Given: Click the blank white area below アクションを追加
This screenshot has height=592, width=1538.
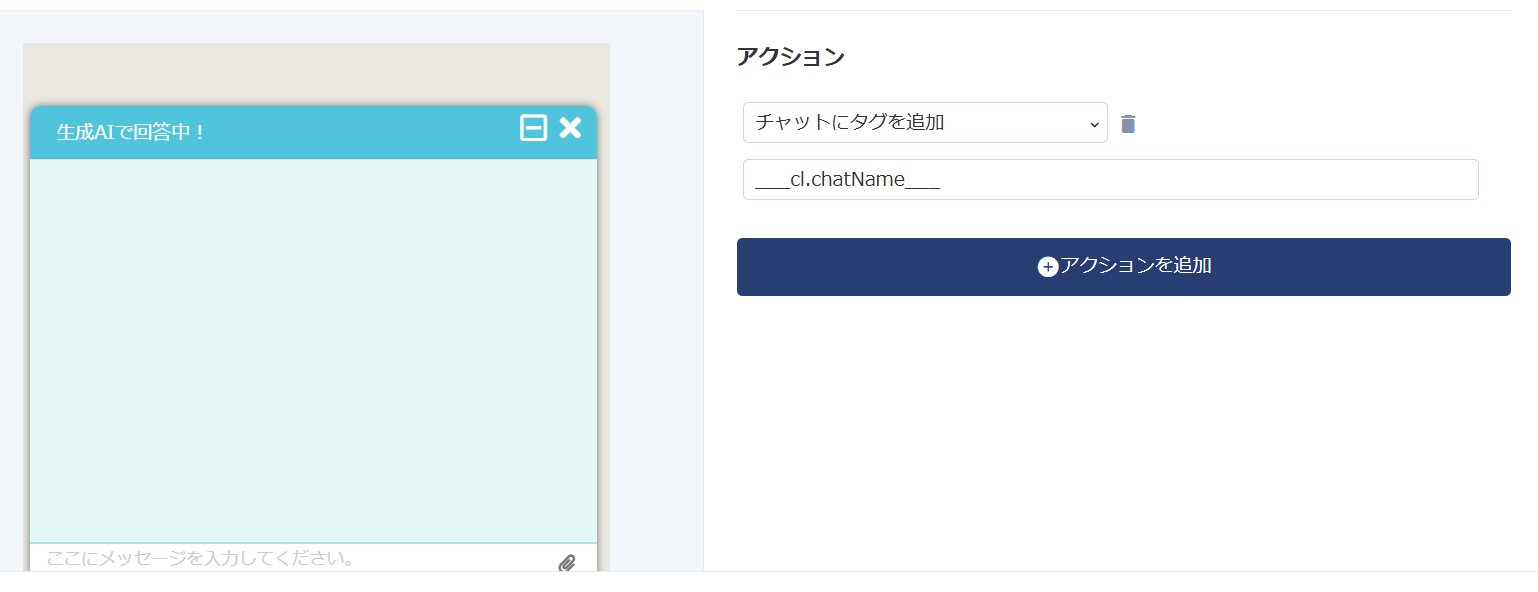Looking at the screenshot, I should pyautogui.click(x=1120, y=430).
